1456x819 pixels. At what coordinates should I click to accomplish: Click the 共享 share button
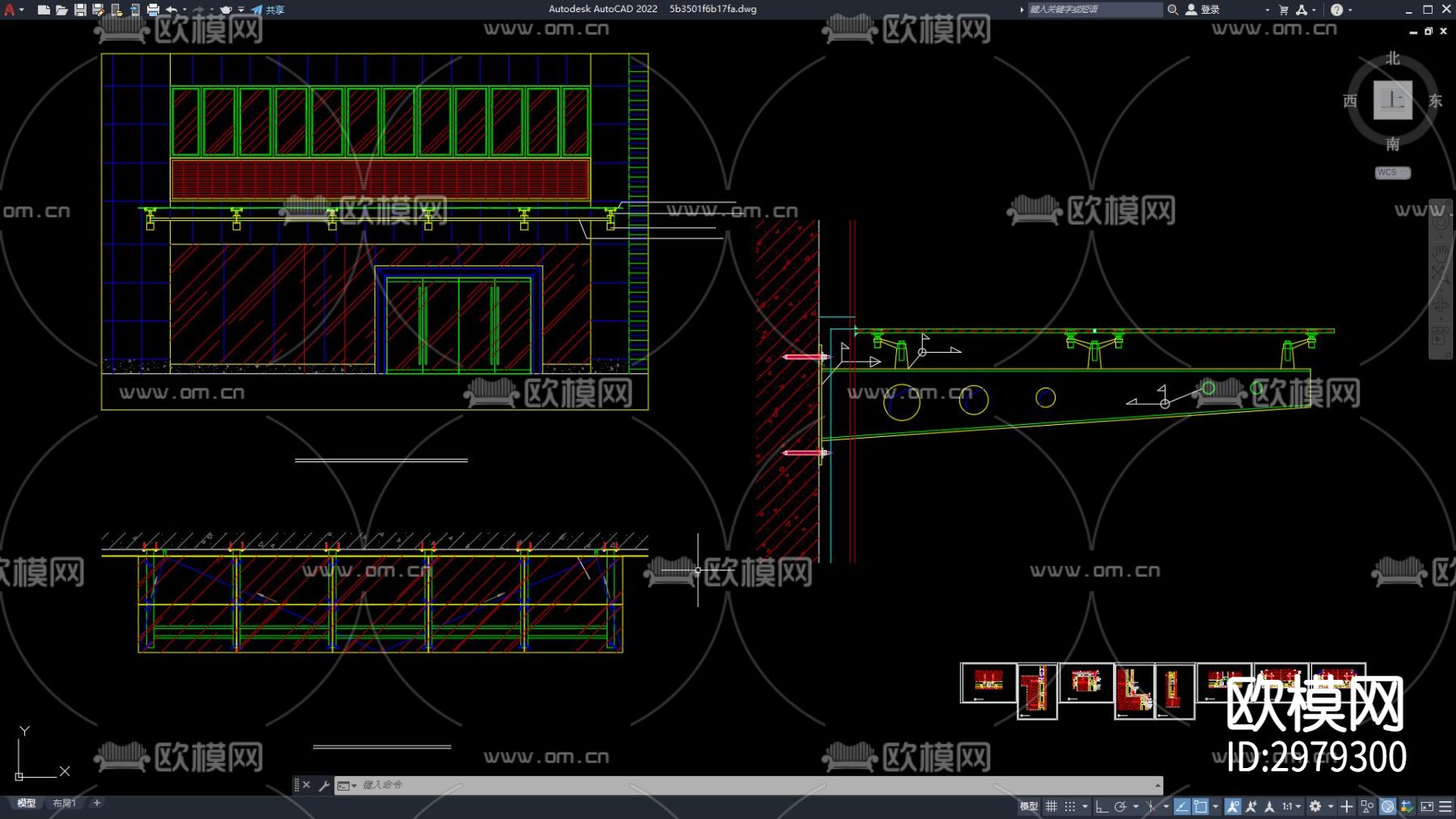[269, 10]
